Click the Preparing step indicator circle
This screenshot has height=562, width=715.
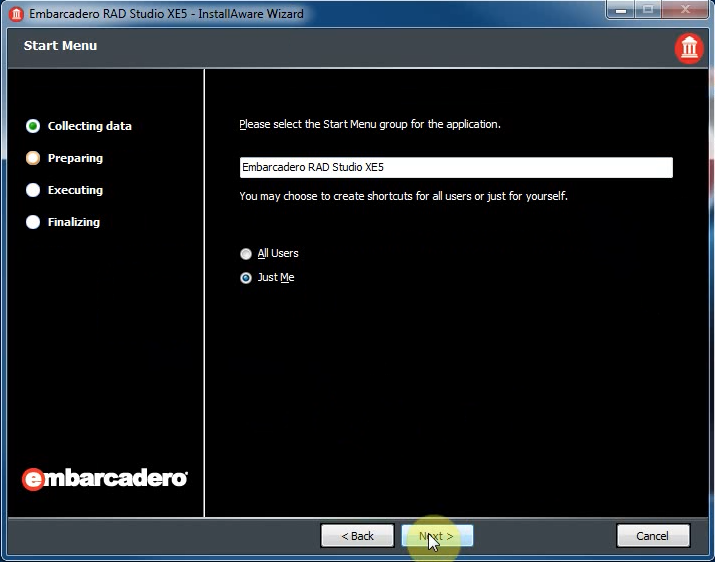tap(33, 158)
